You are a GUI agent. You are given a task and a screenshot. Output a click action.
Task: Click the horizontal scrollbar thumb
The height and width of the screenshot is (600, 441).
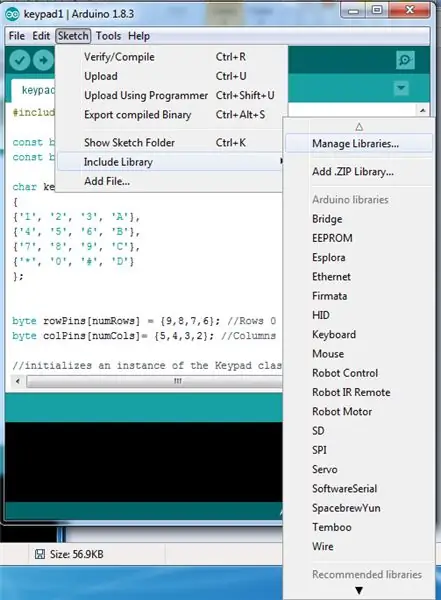point(154,381)
